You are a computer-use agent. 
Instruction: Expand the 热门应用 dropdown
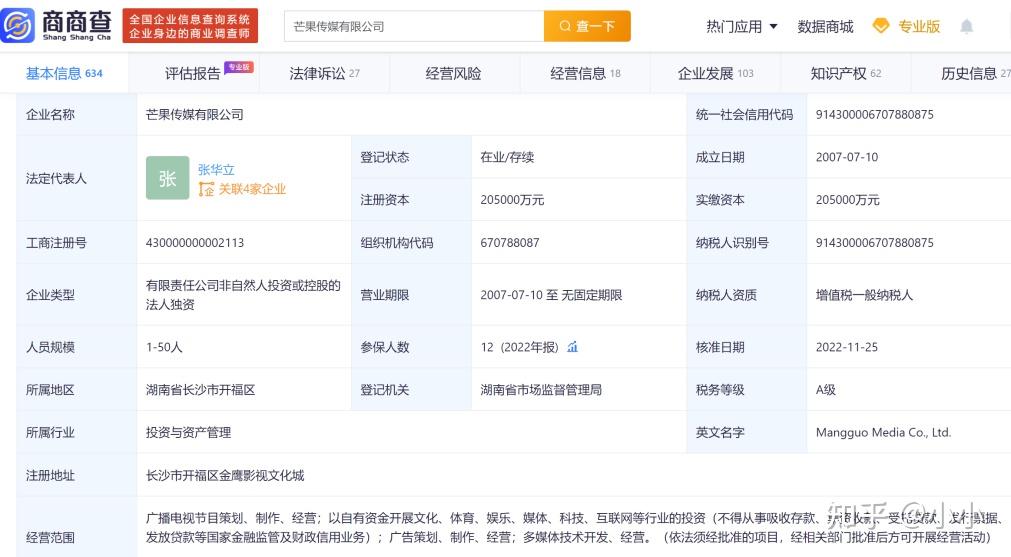[x=741, y=26]
